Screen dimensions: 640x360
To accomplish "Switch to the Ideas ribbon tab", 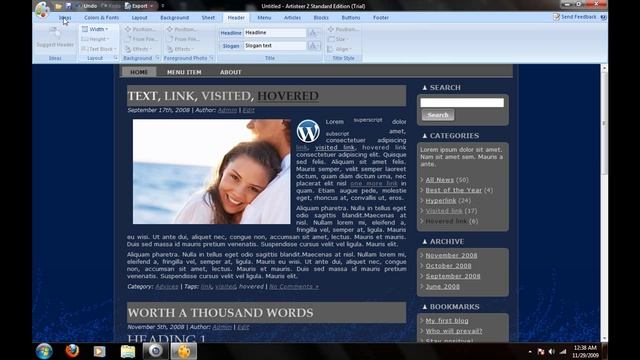I will tap(64, 18).
